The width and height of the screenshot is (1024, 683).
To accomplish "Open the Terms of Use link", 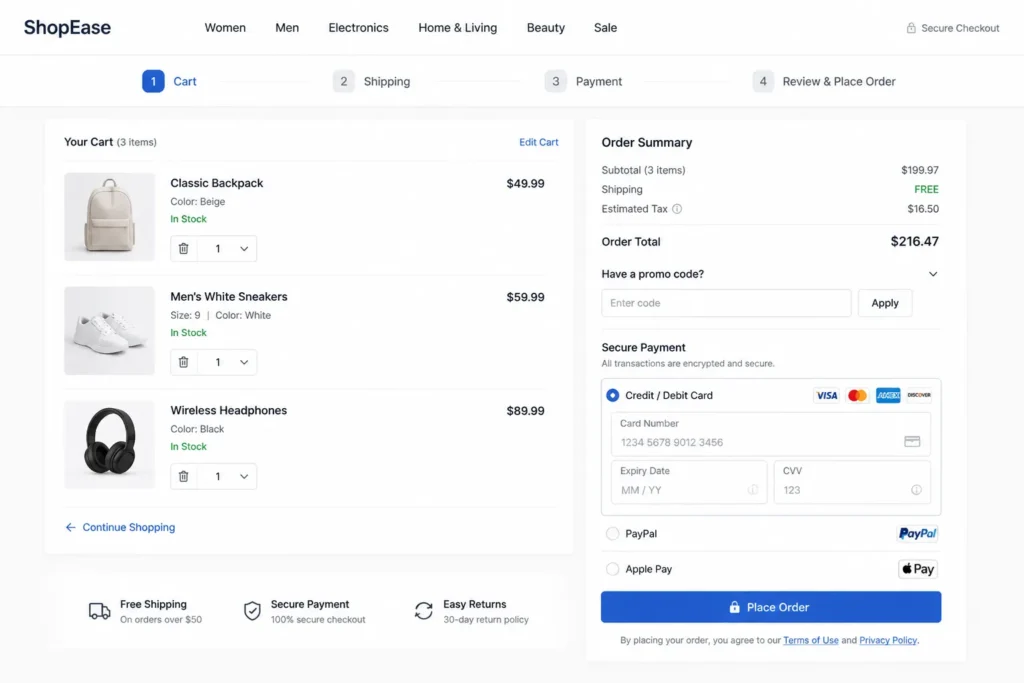I will point(810,641).
